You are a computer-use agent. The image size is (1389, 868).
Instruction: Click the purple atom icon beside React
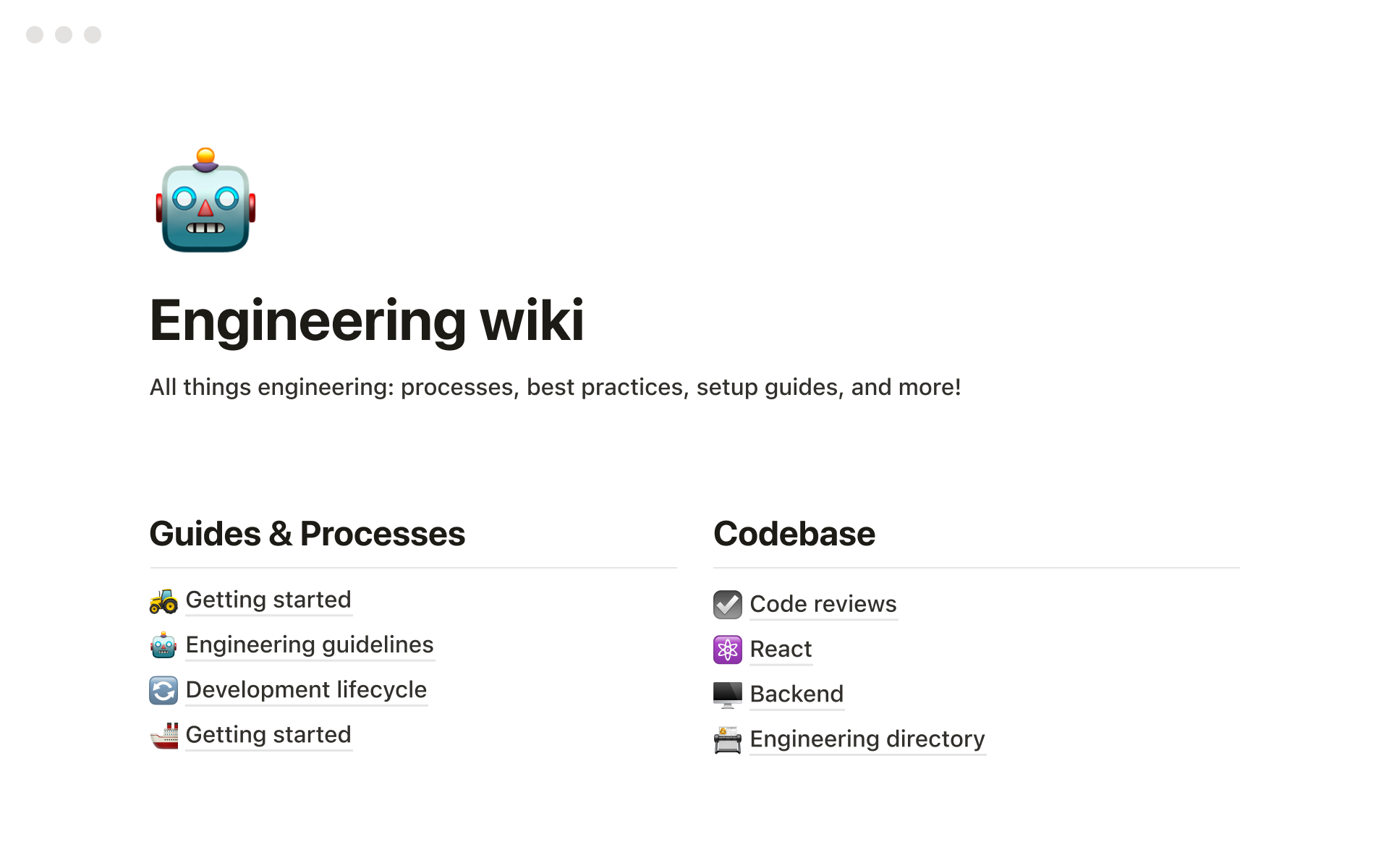(727, 650)
